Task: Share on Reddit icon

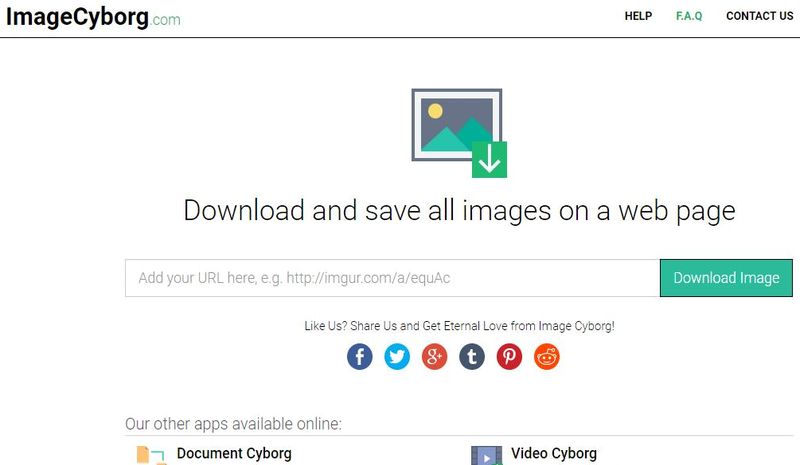Action: [x=546, y=356]
